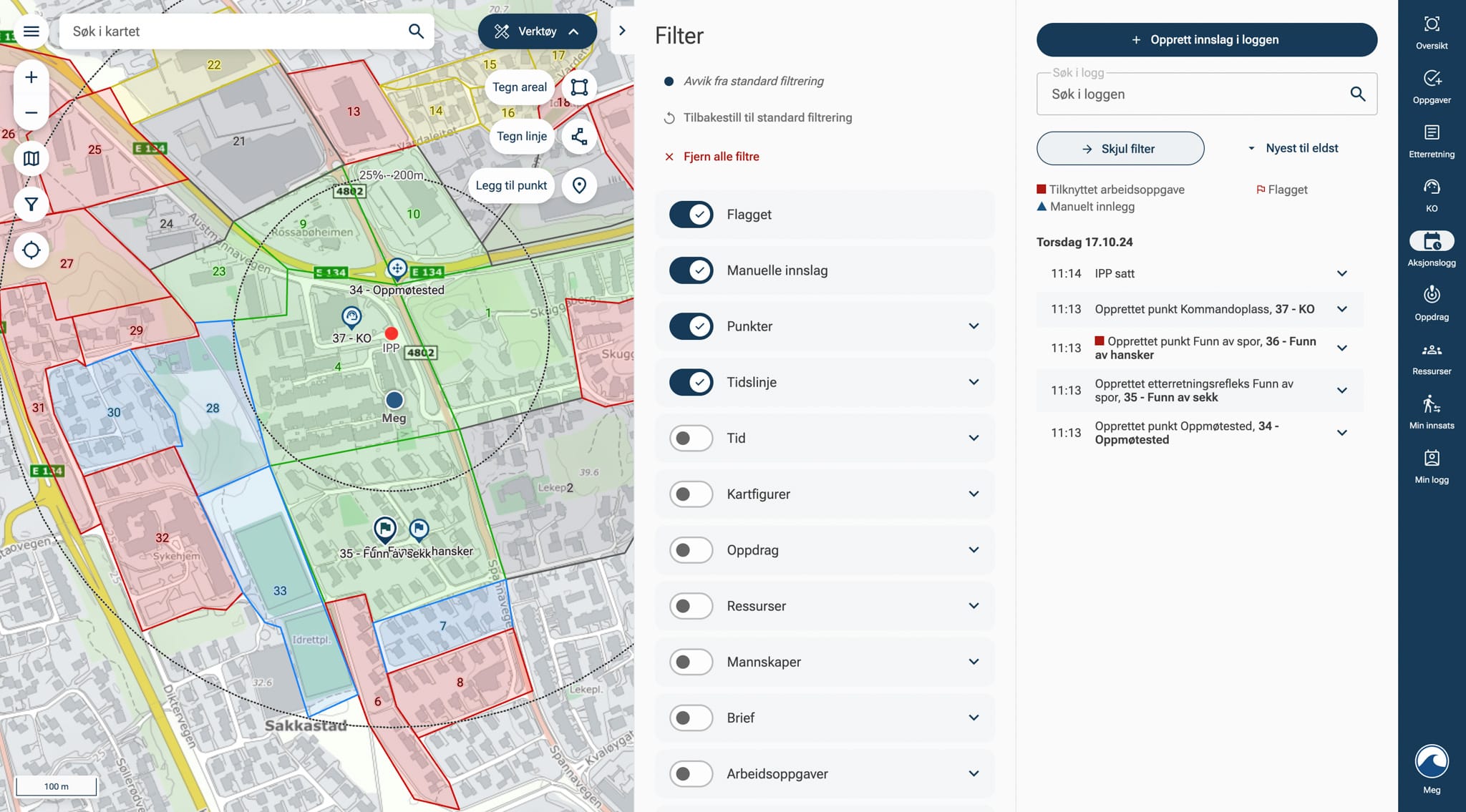
Task: Expand the IPP satt log entry
Action: [x=1341, y=273]
